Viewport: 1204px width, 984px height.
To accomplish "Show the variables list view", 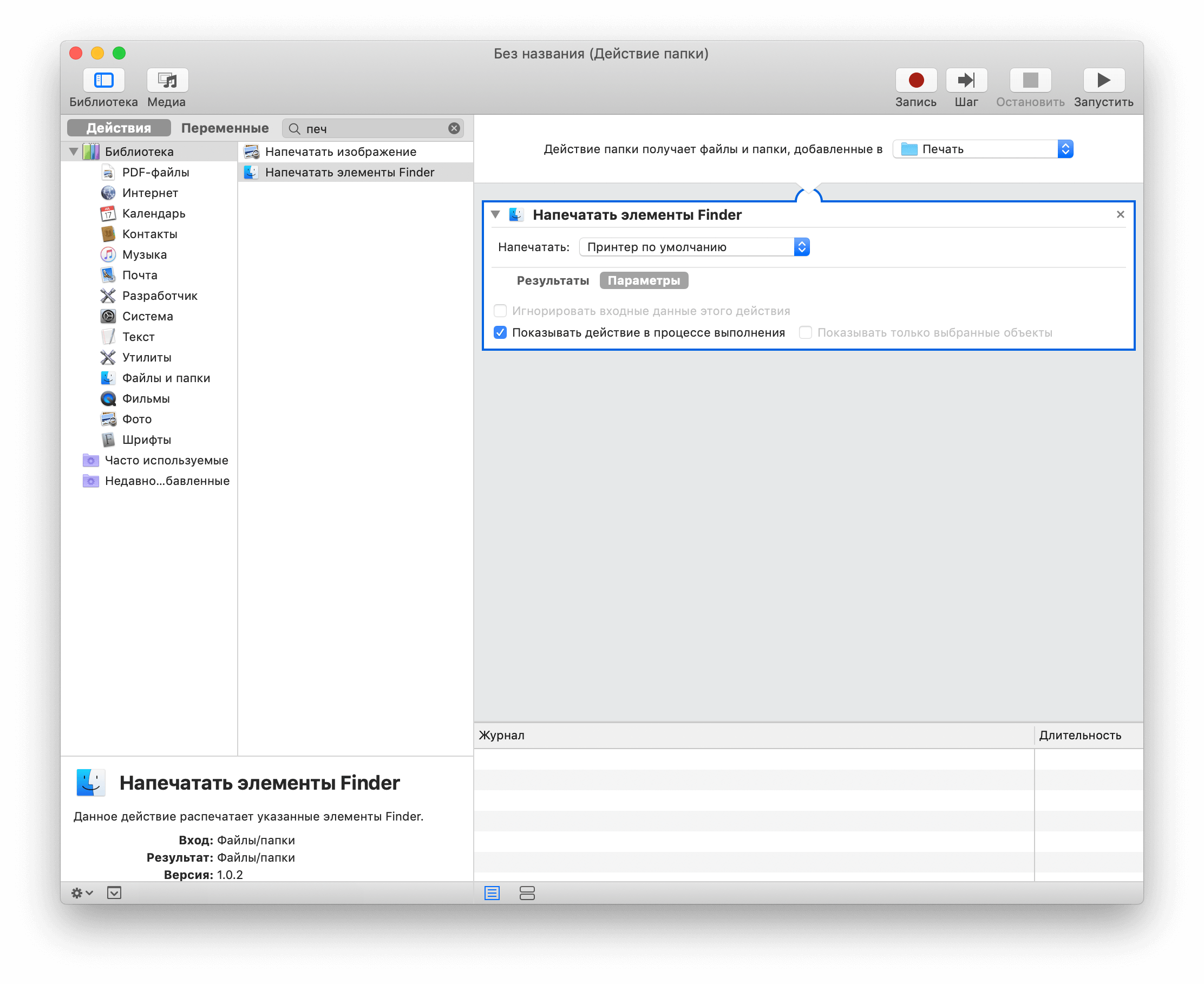I will click(x=527, y=893).
